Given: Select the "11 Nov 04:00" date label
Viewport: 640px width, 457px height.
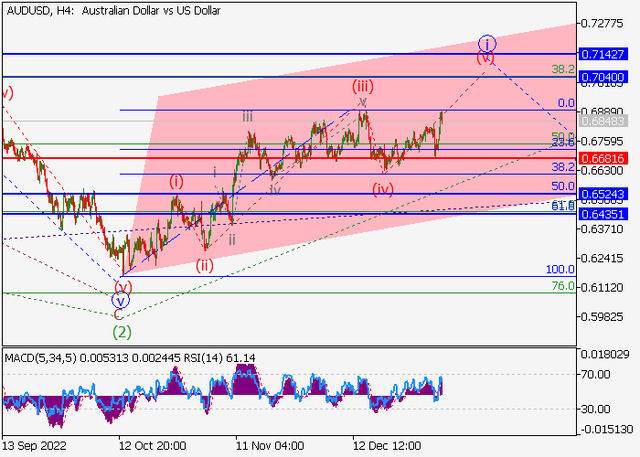Looking at the screenshot, I should (268, 445).
